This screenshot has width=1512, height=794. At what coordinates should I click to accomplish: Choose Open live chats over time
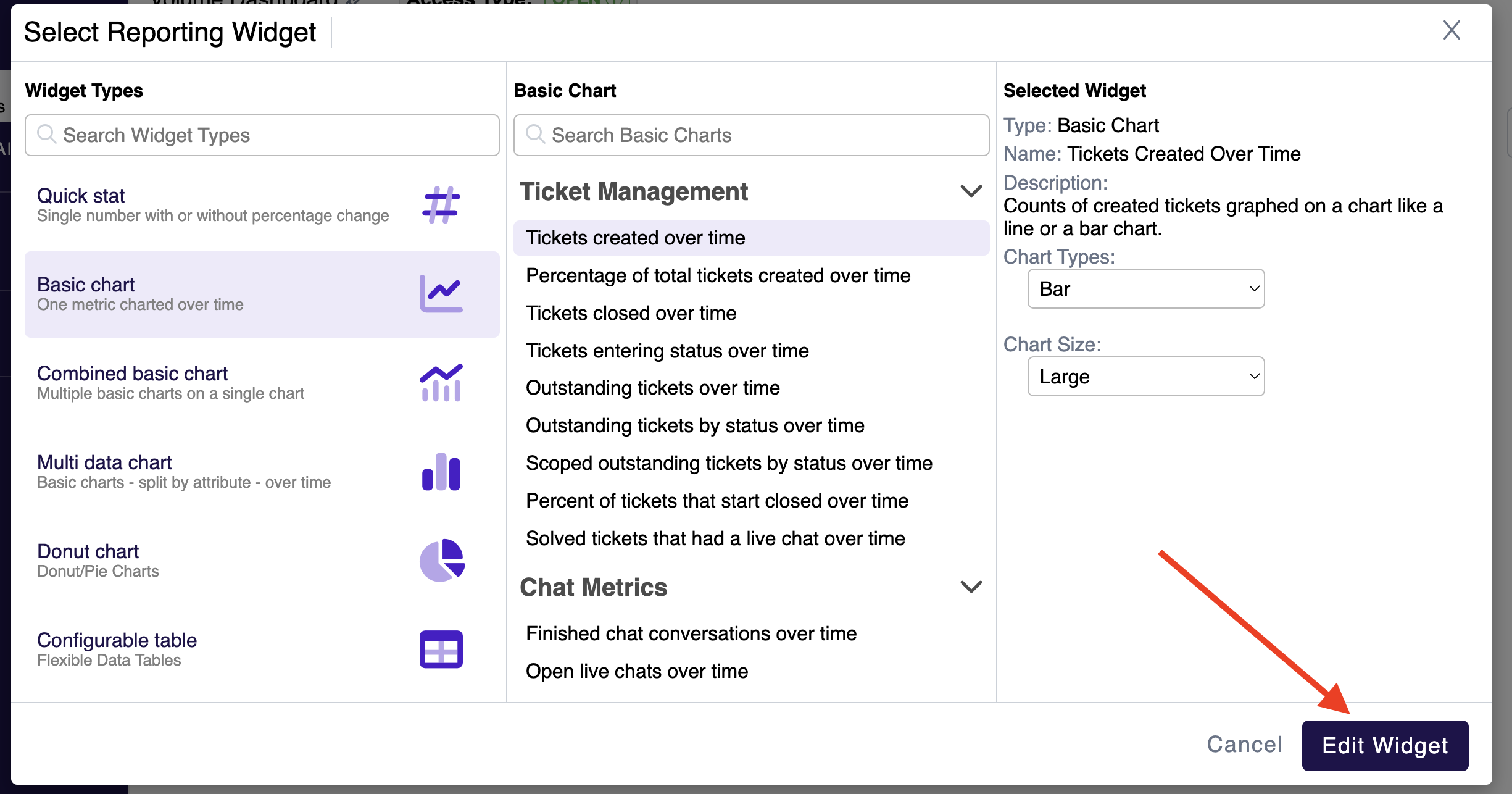coord(751,672)
